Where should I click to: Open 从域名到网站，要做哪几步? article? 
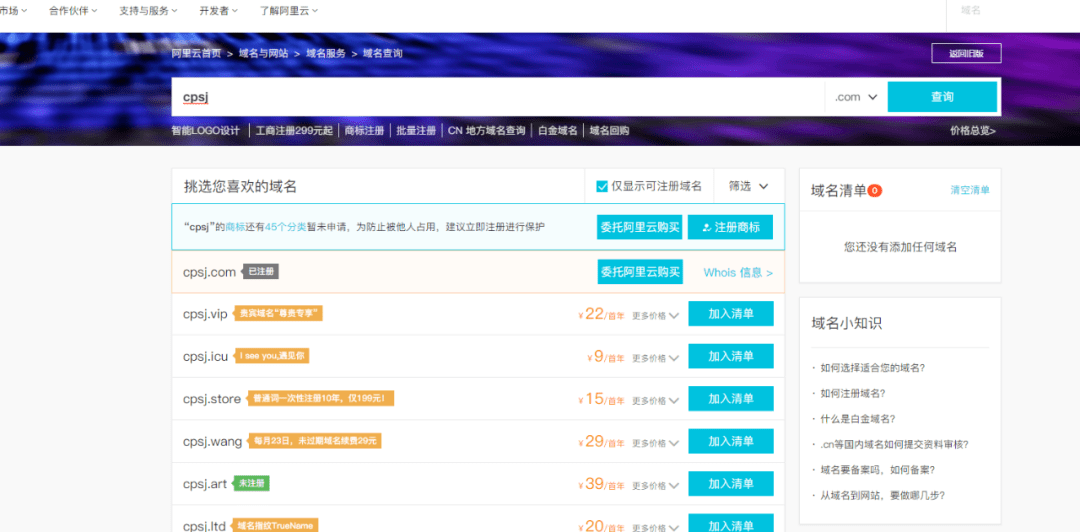pyautogui.click(x=882, y=495)
